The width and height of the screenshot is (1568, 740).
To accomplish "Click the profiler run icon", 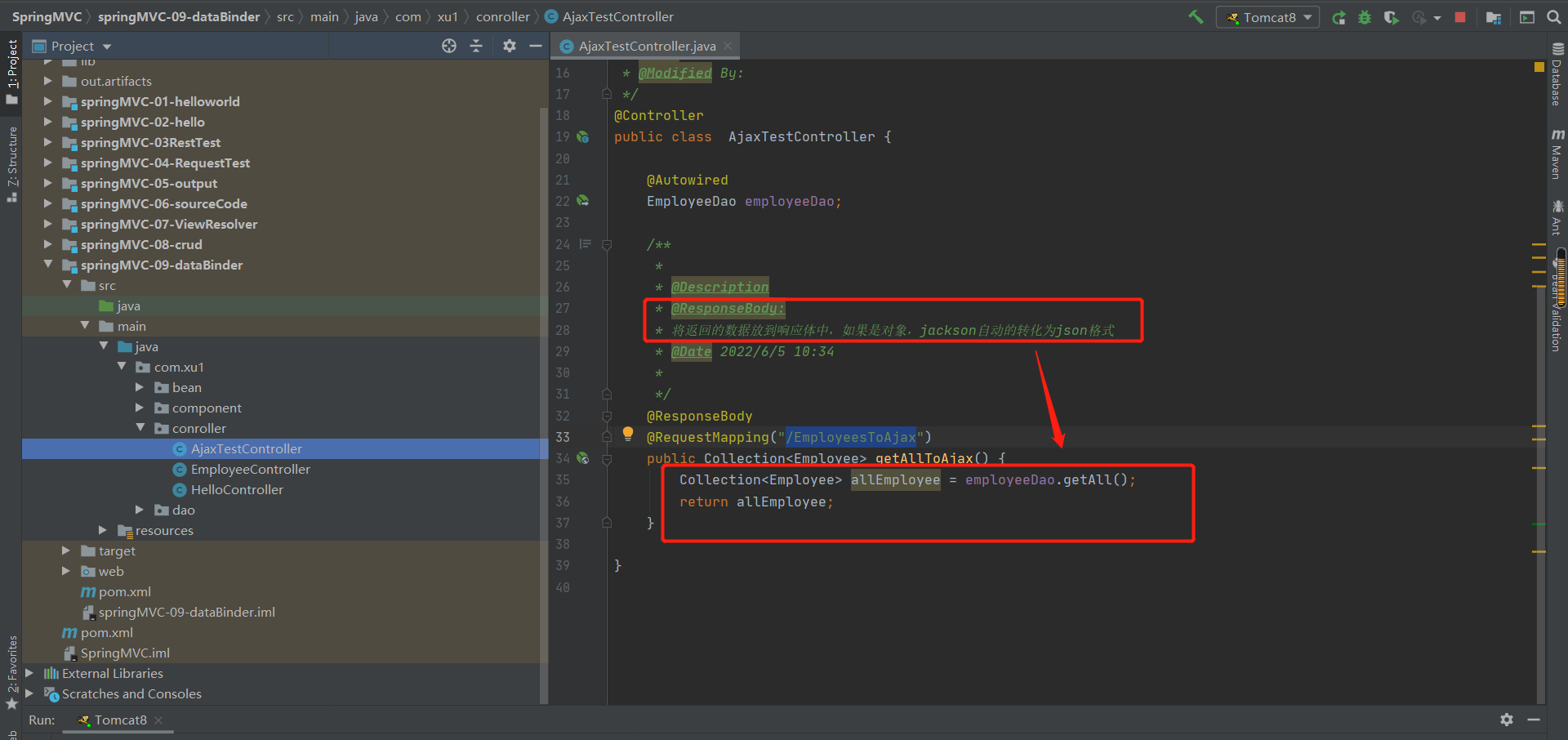I will [x=1419, y=17].
